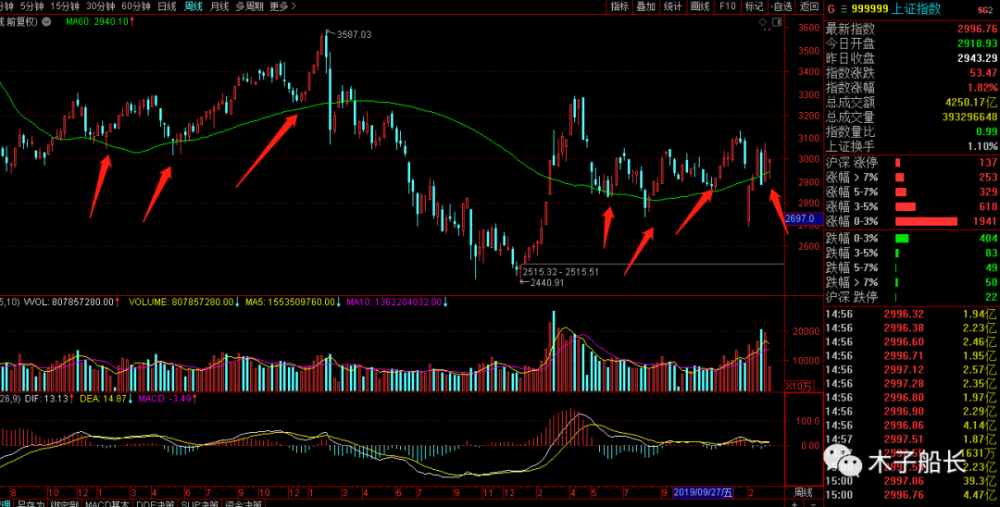This screenshot has width=1000, height=507.
Task: Open F10 company information
Action: pos(727,6)
